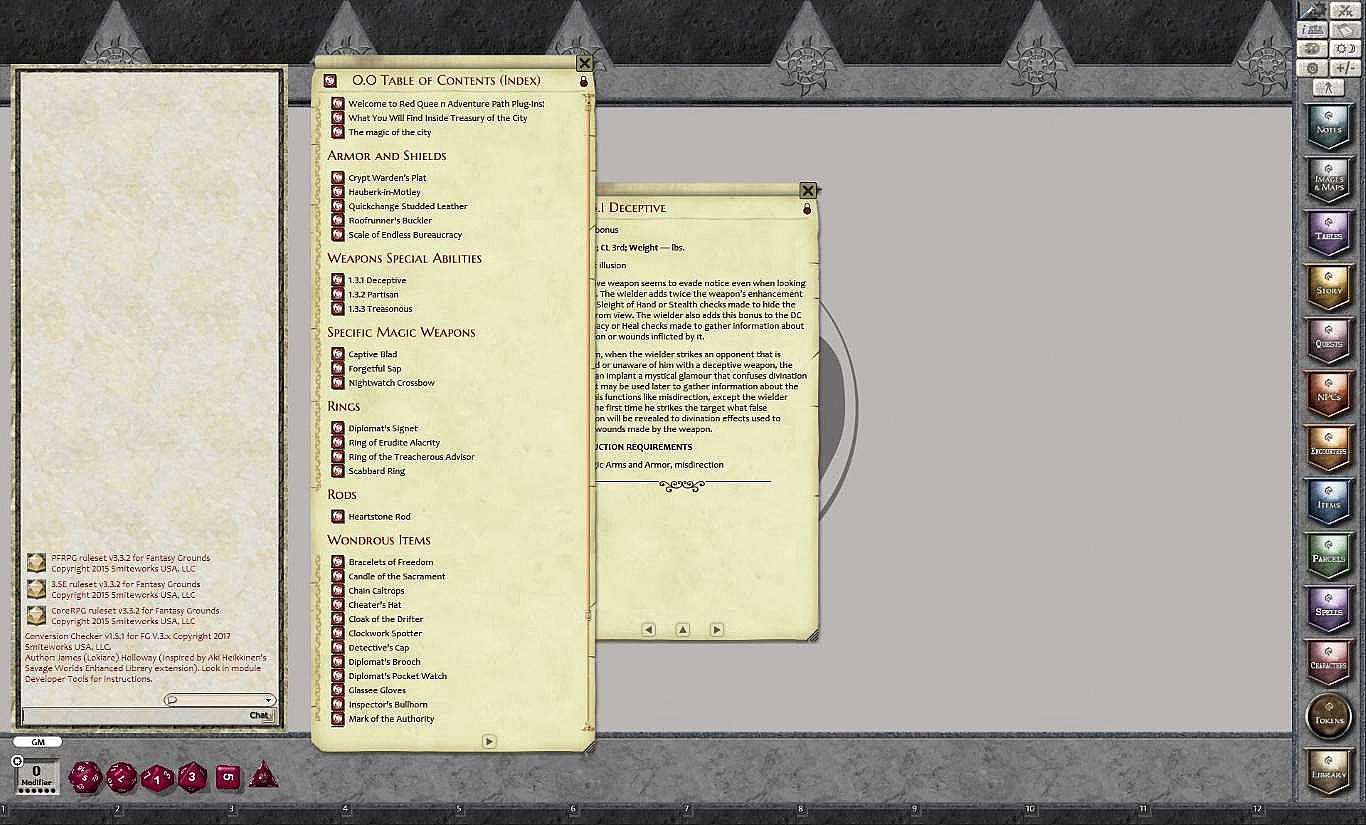Click previous arrow in Deceptive window

click(x=648, y=630)
